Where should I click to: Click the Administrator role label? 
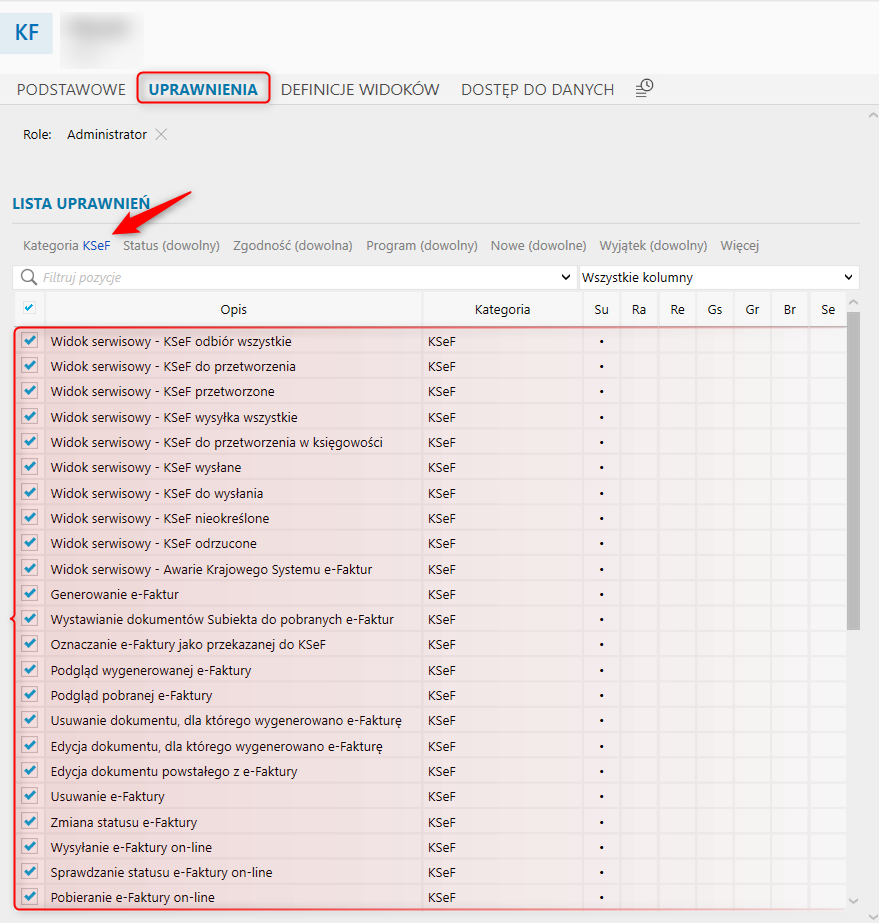[107, 135]
